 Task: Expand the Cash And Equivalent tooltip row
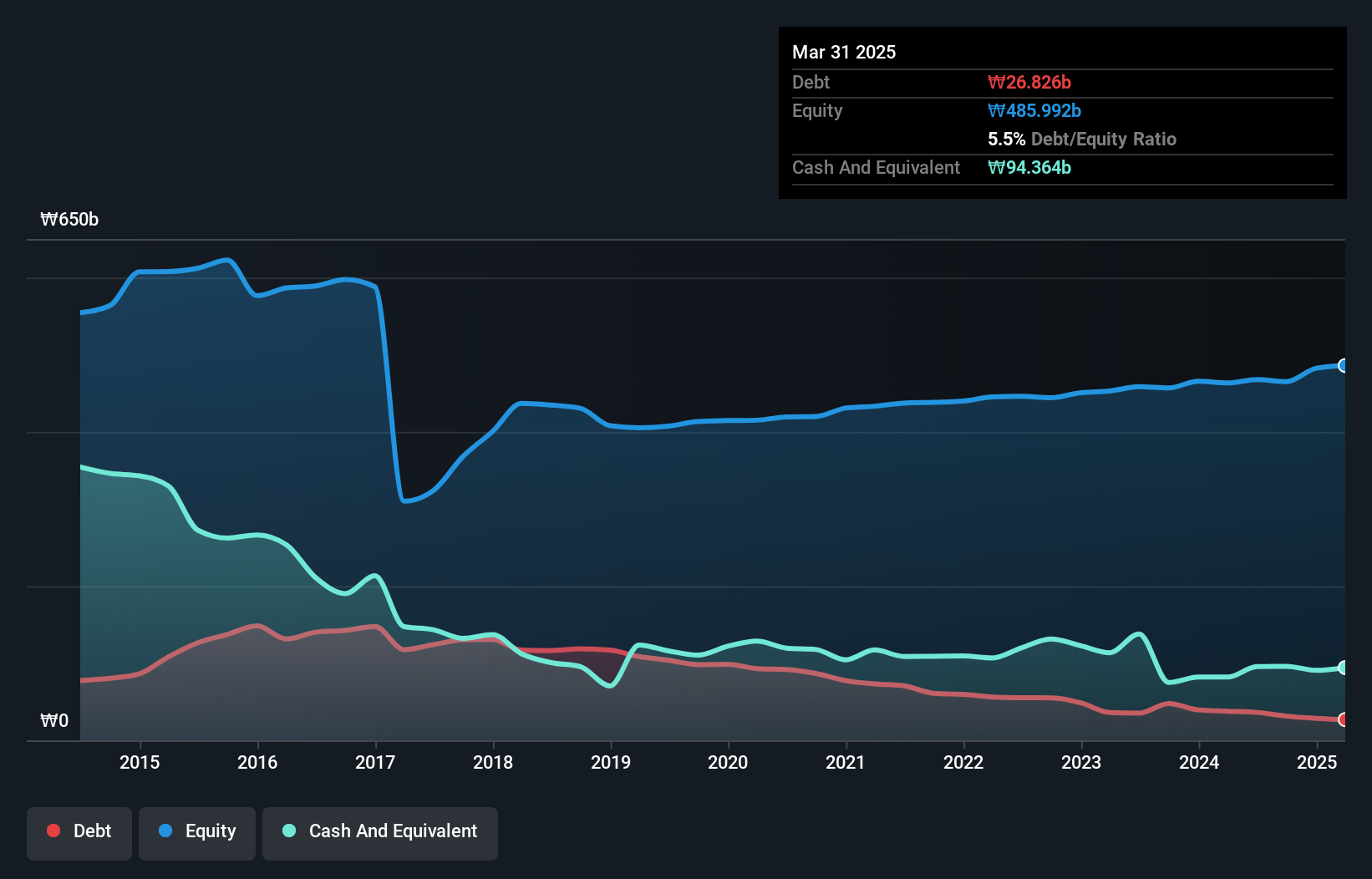point(875,167)
